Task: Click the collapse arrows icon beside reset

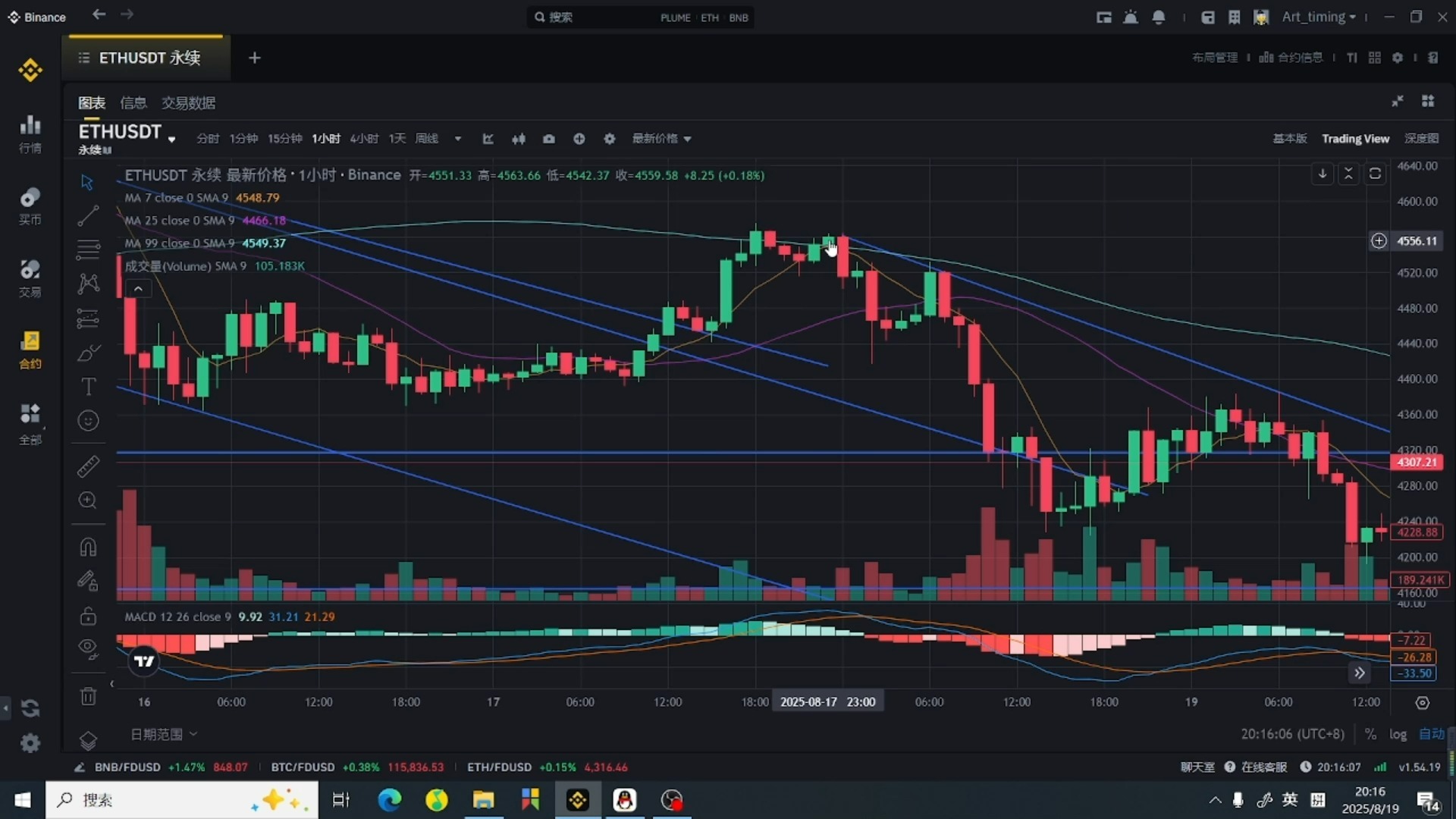Action: pos(1348,174)
